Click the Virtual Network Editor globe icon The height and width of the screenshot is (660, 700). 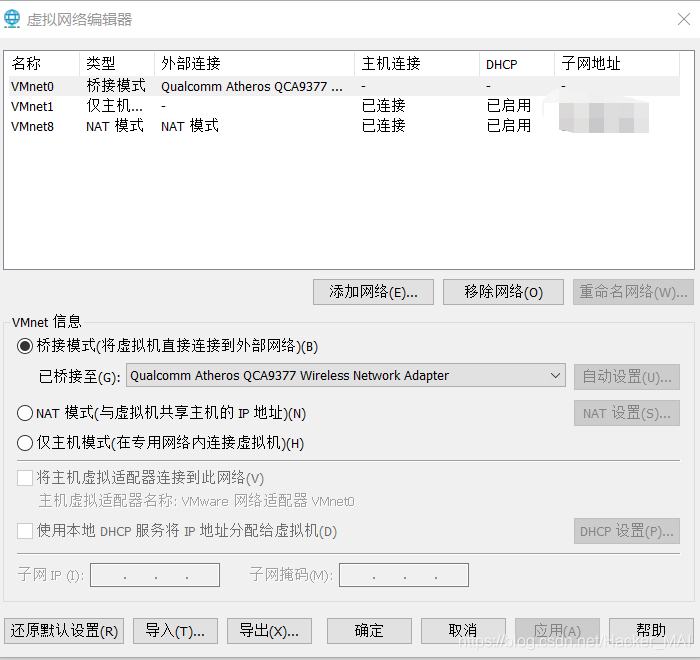click(x=12, y=19)
